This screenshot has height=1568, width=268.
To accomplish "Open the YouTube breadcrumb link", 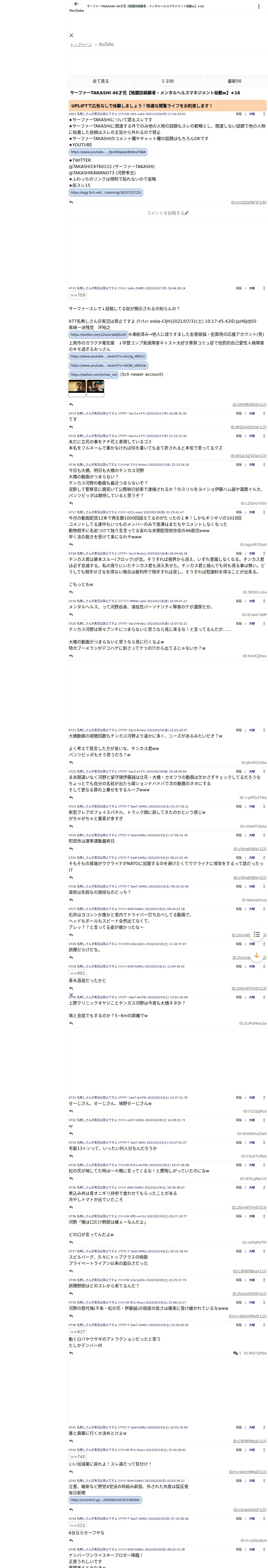I will click(106, 44).
